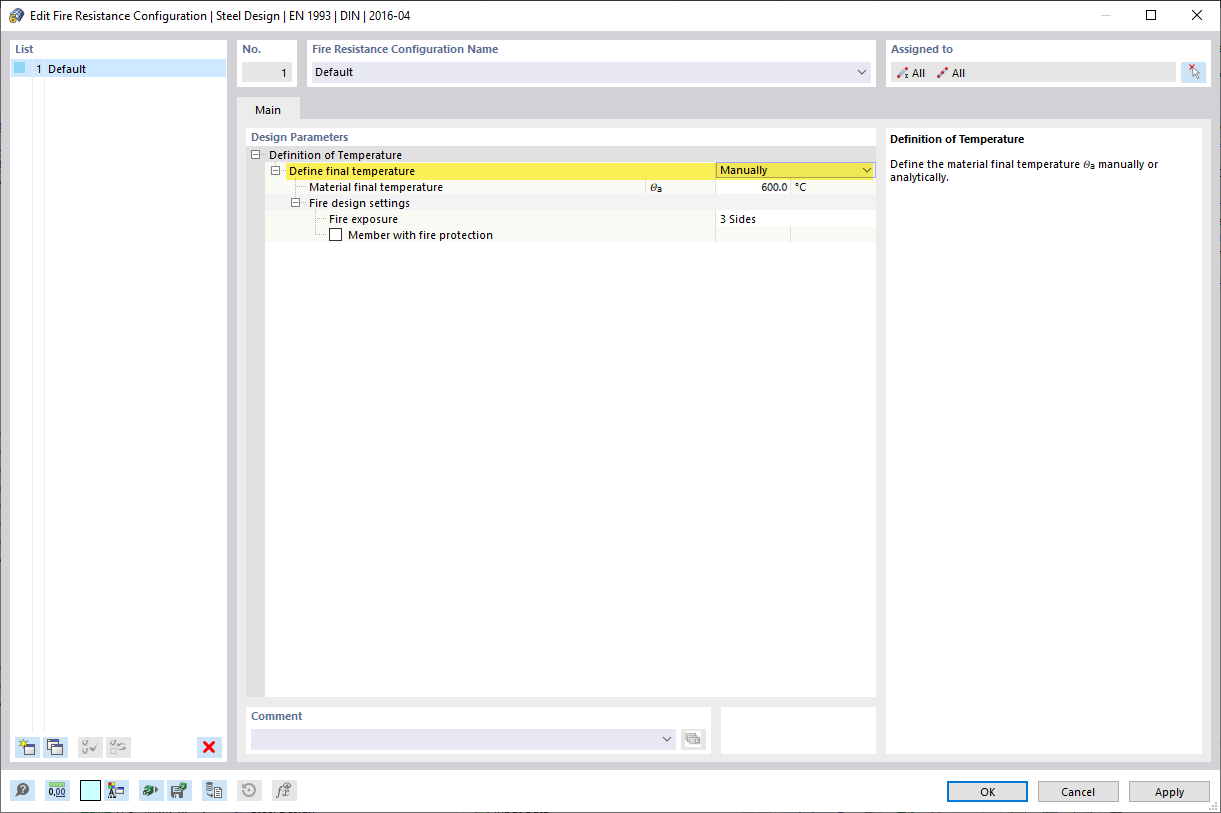Screen dimensions: 1221x813
Task: Enable Member with fire protection checkbox
Action: (x=335, y=235)
